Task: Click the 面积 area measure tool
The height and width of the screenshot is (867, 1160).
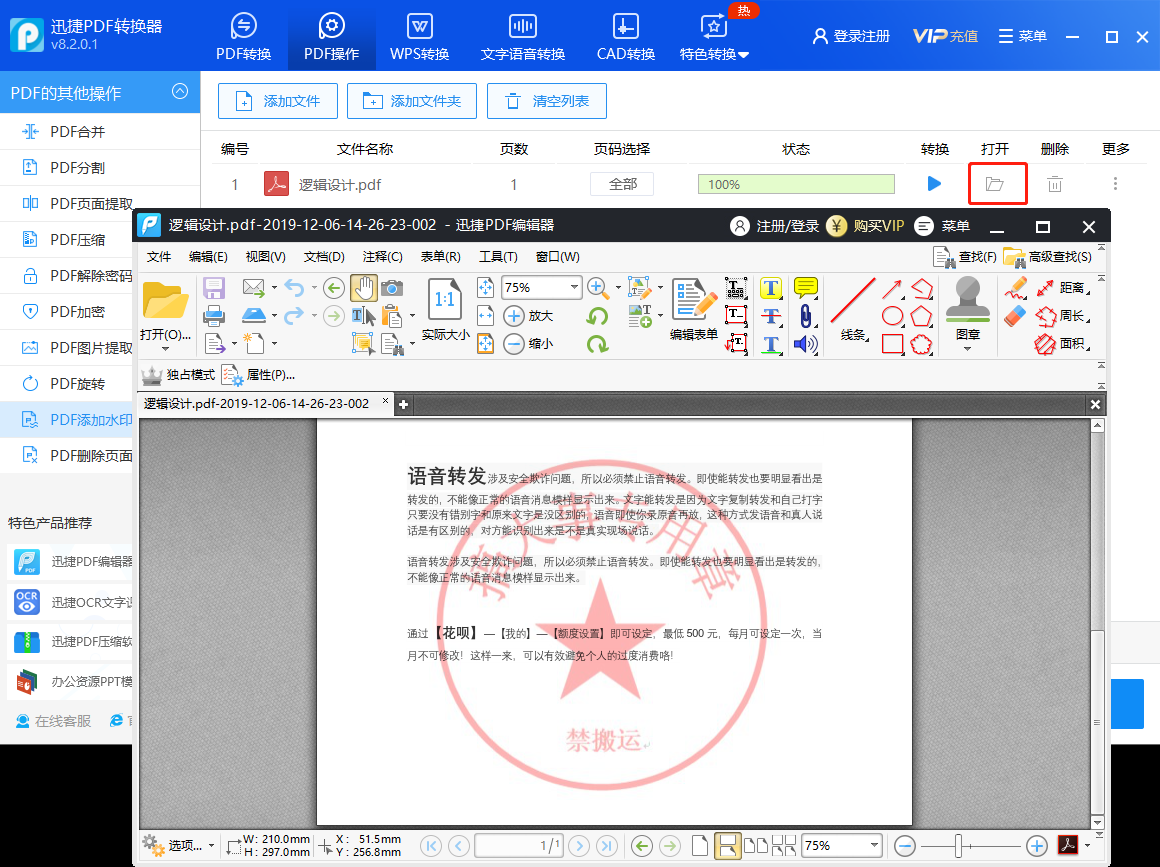Action: (1062, 344)
